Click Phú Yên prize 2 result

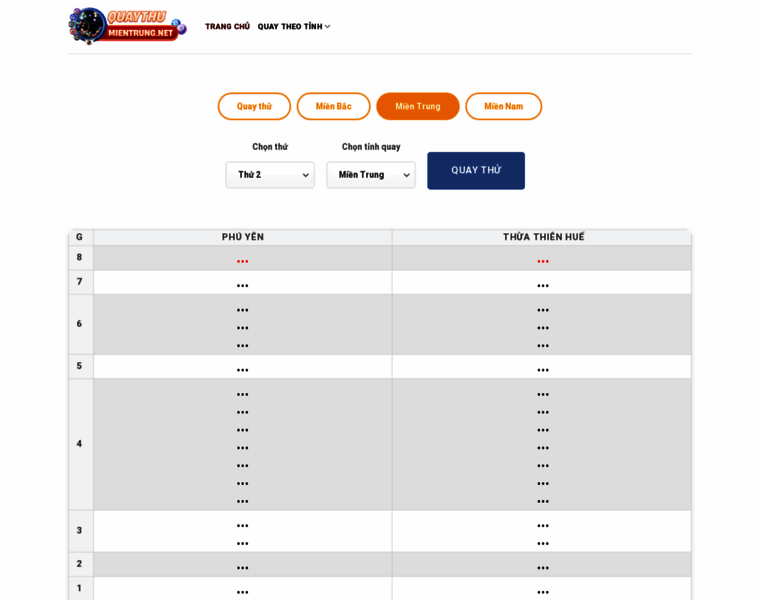click(x=242, y=568)
